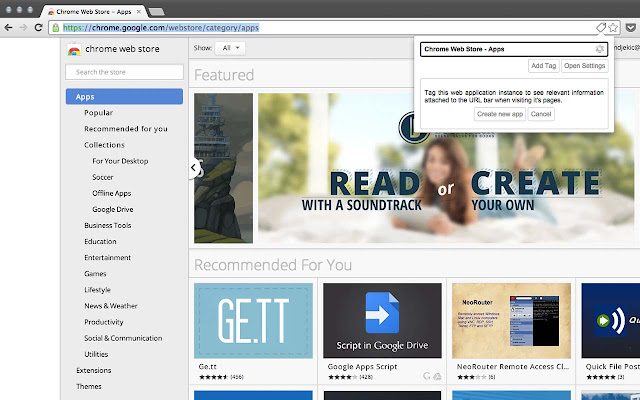Click the Add Tag button

[x=543, y=66]
